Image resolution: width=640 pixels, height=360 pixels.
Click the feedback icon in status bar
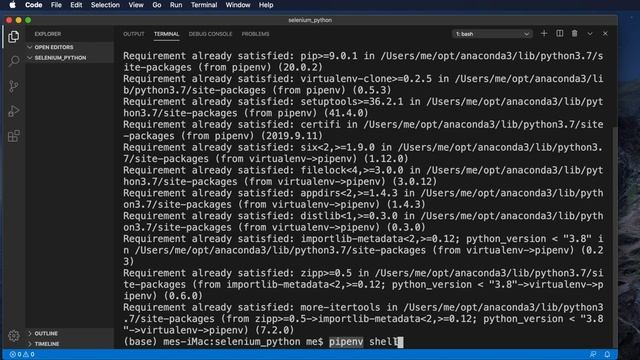(593, 354)
